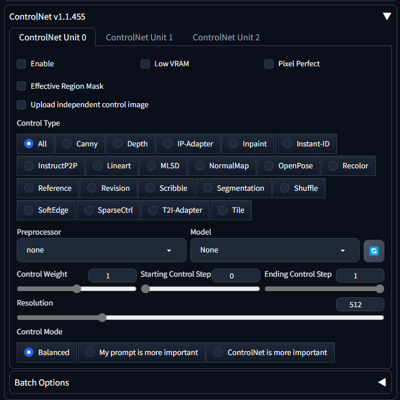Image resolution: width=400 pixels, height=400 pixels.
Task: Pick the IP-Adapter control type
Action: [x=188, y=144]
